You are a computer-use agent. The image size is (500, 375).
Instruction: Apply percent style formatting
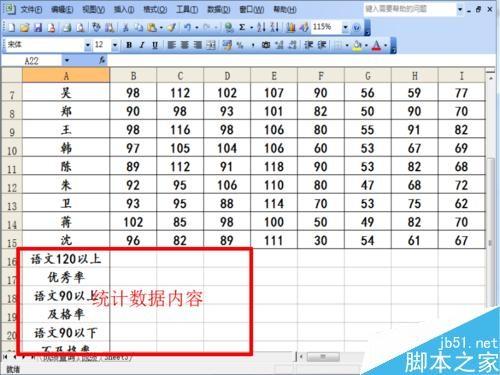(x=240, y=45)
